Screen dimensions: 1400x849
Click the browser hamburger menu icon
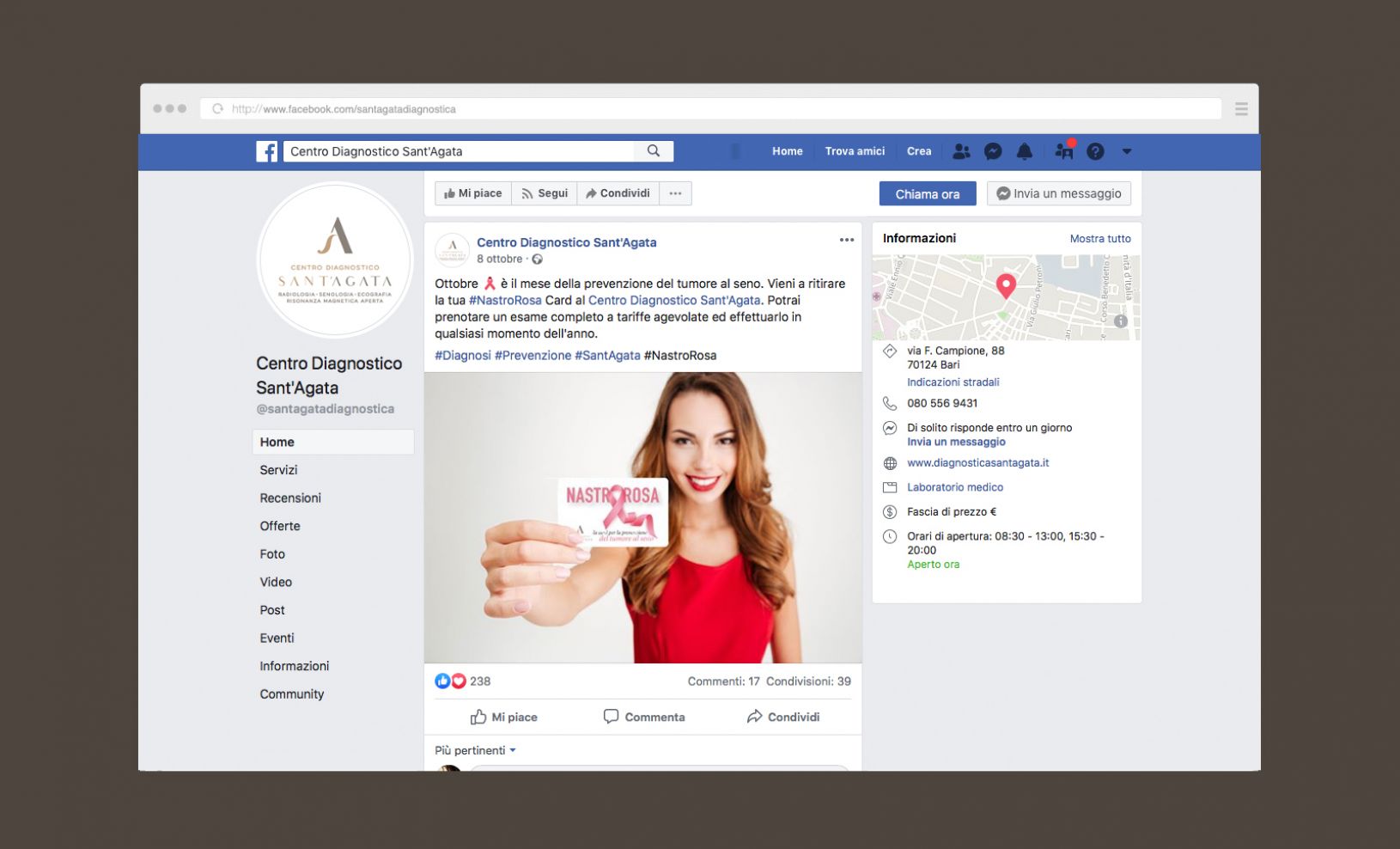[x=1241, y=109]
